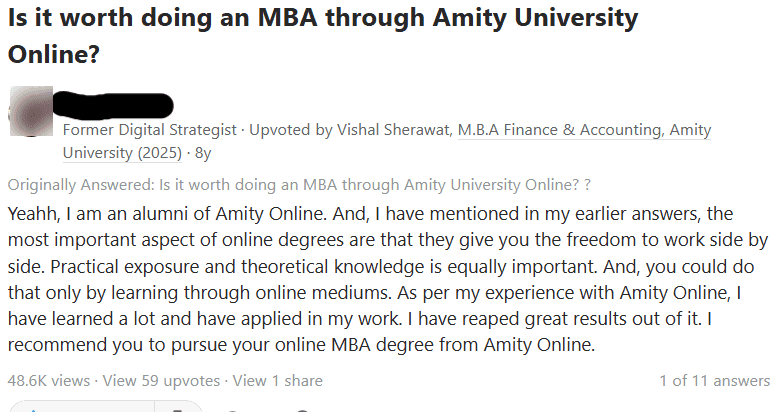
Task: Click the Former Digital Strategist credential
Action: point(150,130)
